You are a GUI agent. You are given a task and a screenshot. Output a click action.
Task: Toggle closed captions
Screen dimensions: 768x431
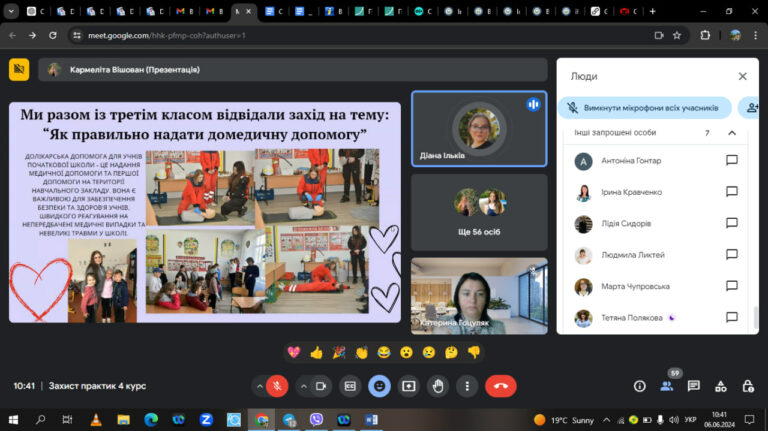pos(350,386)
